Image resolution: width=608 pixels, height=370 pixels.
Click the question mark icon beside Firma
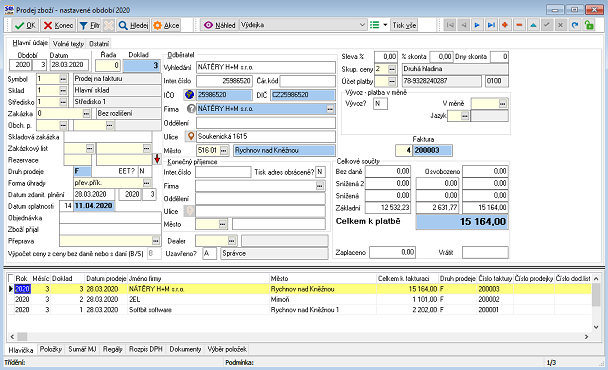(191, 109)
